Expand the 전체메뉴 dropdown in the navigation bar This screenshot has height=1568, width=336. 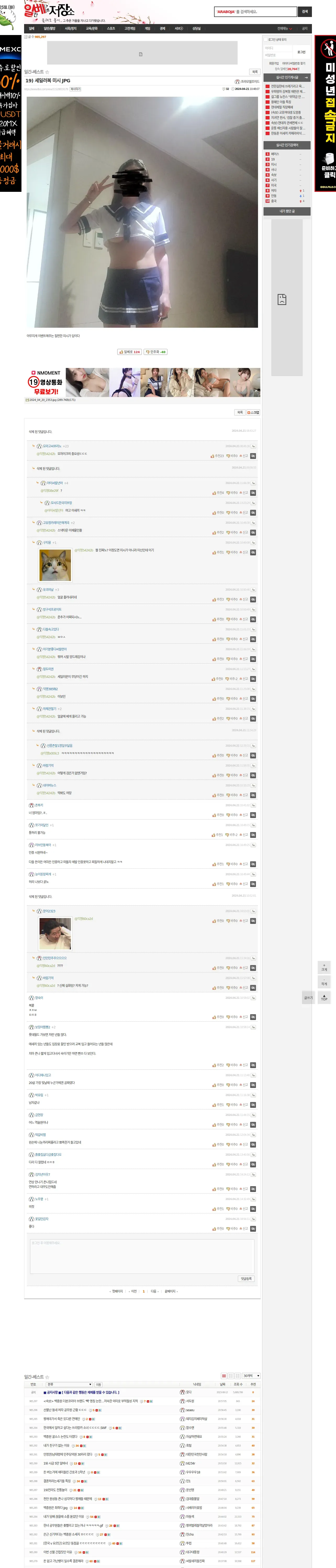tap(285, 28)
